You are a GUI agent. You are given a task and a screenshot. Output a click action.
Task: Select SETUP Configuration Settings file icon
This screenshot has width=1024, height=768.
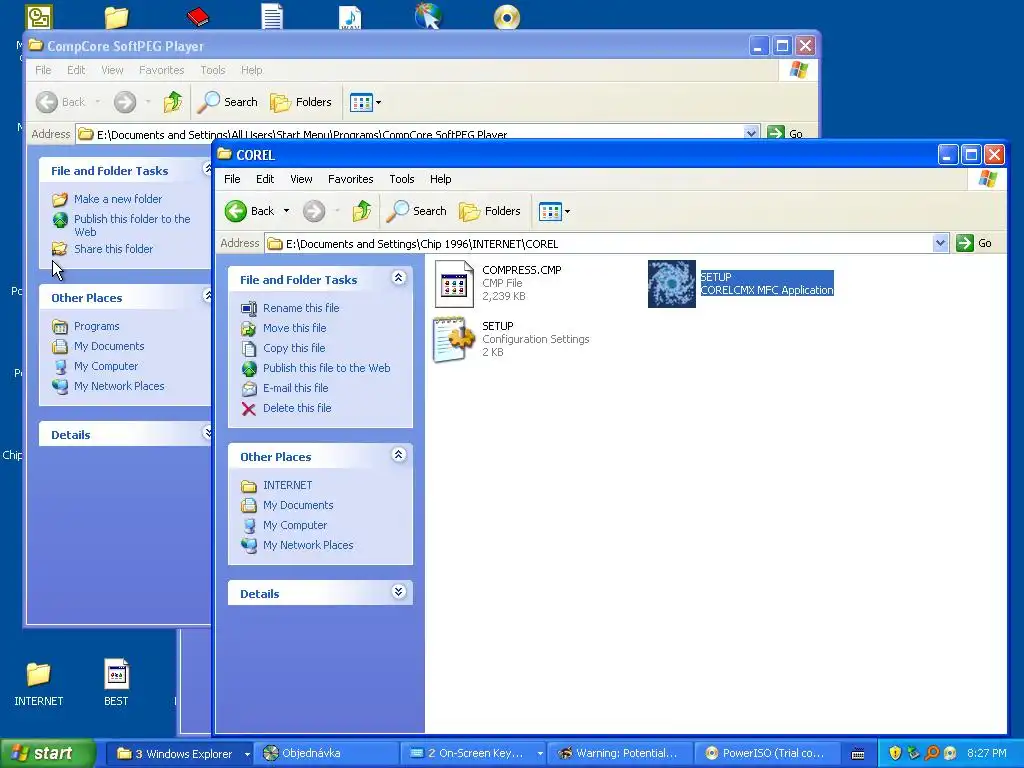(454, 339)
